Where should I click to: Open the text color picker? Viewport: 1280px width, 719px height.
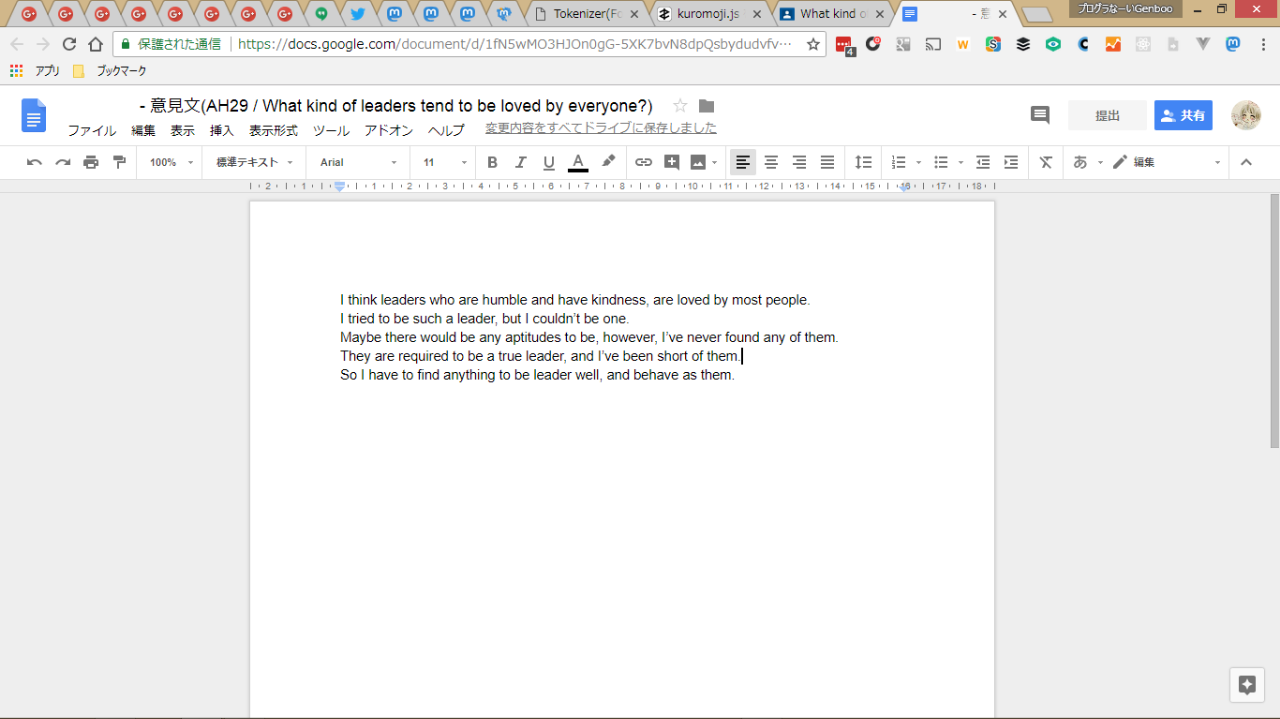(x=577, y=162)
